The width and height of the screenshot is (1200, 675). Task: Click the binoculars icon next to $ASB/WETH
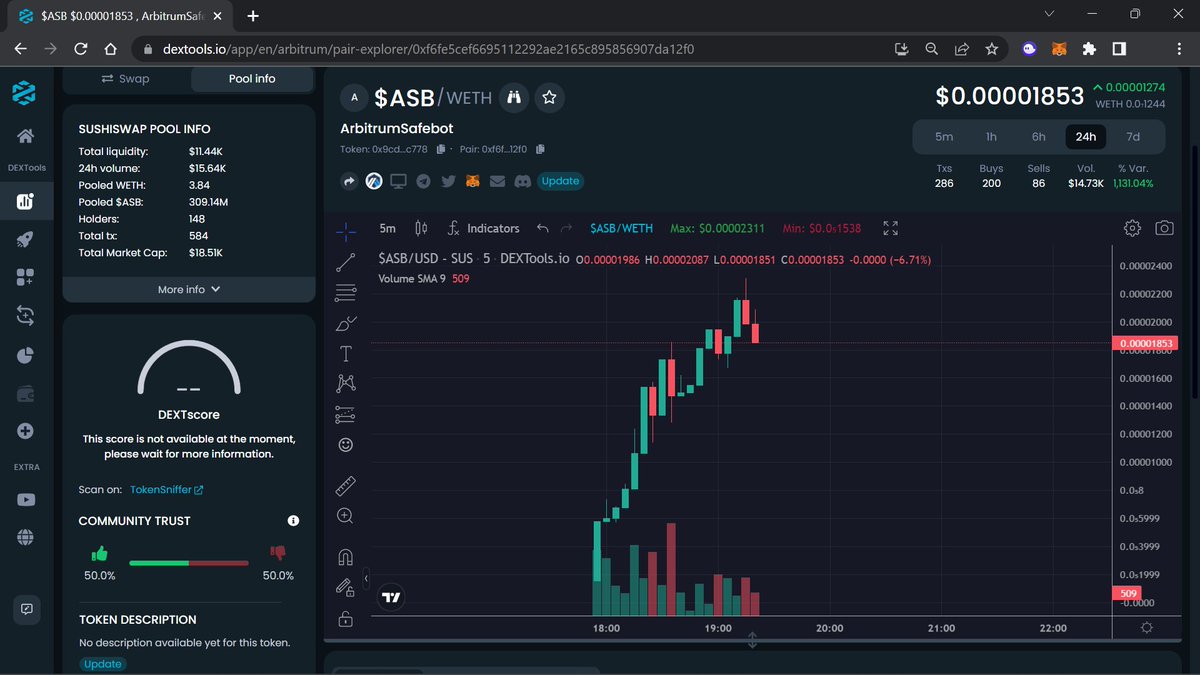coord(514,97)
